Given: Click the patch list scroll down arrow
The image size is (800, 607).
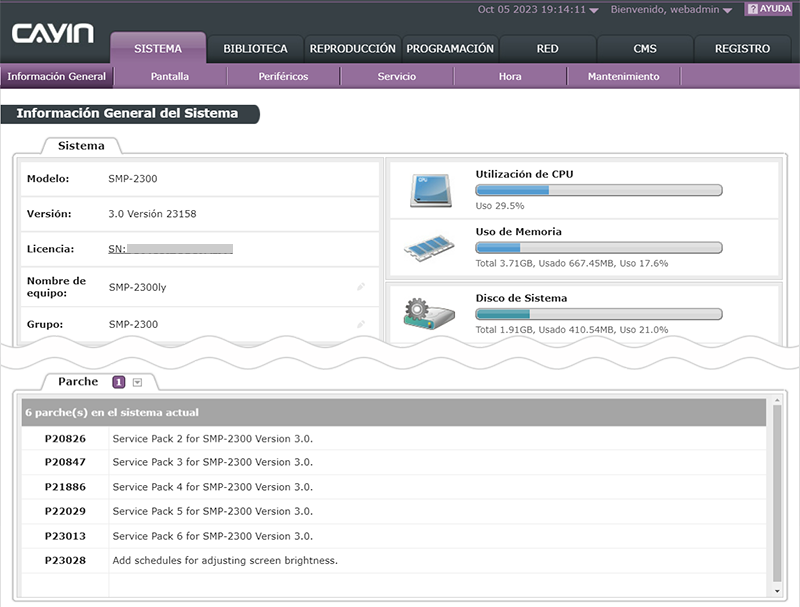Looking at the screenshot, I should 777,591.
